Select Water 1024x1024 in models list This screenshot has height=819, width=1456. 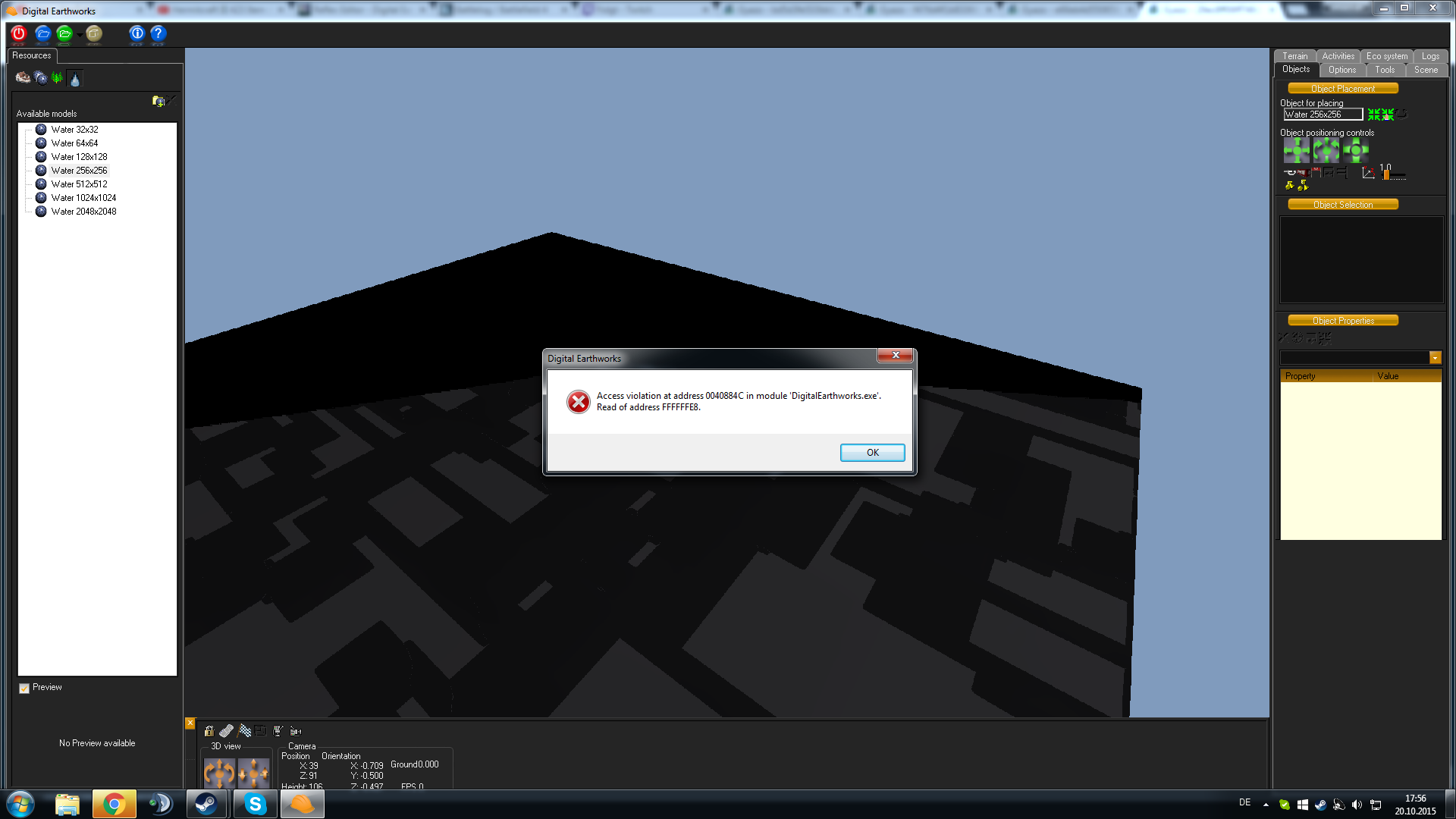83,198
